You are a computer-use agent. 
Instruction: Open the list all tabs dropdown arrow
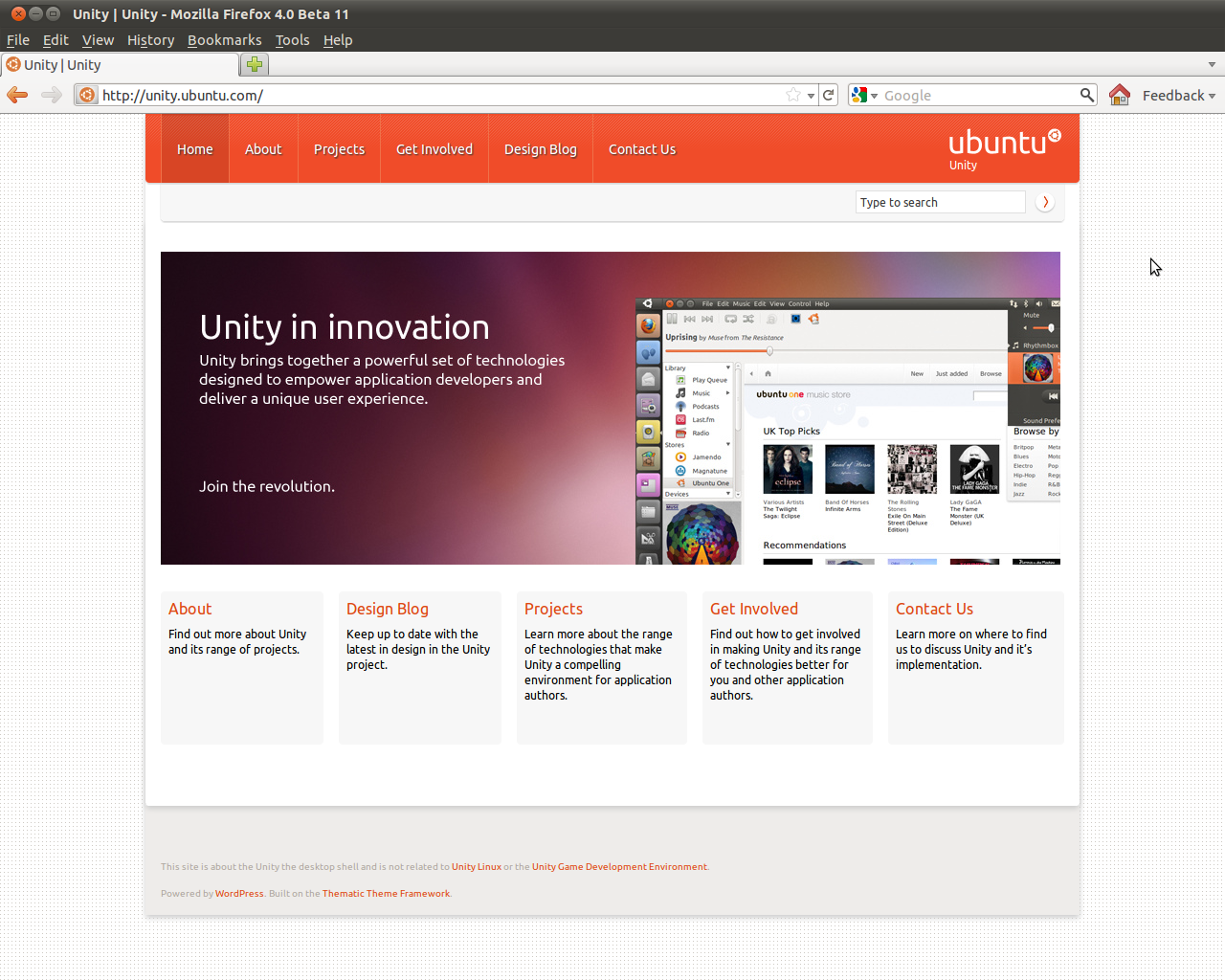(x=1212, y=65)
